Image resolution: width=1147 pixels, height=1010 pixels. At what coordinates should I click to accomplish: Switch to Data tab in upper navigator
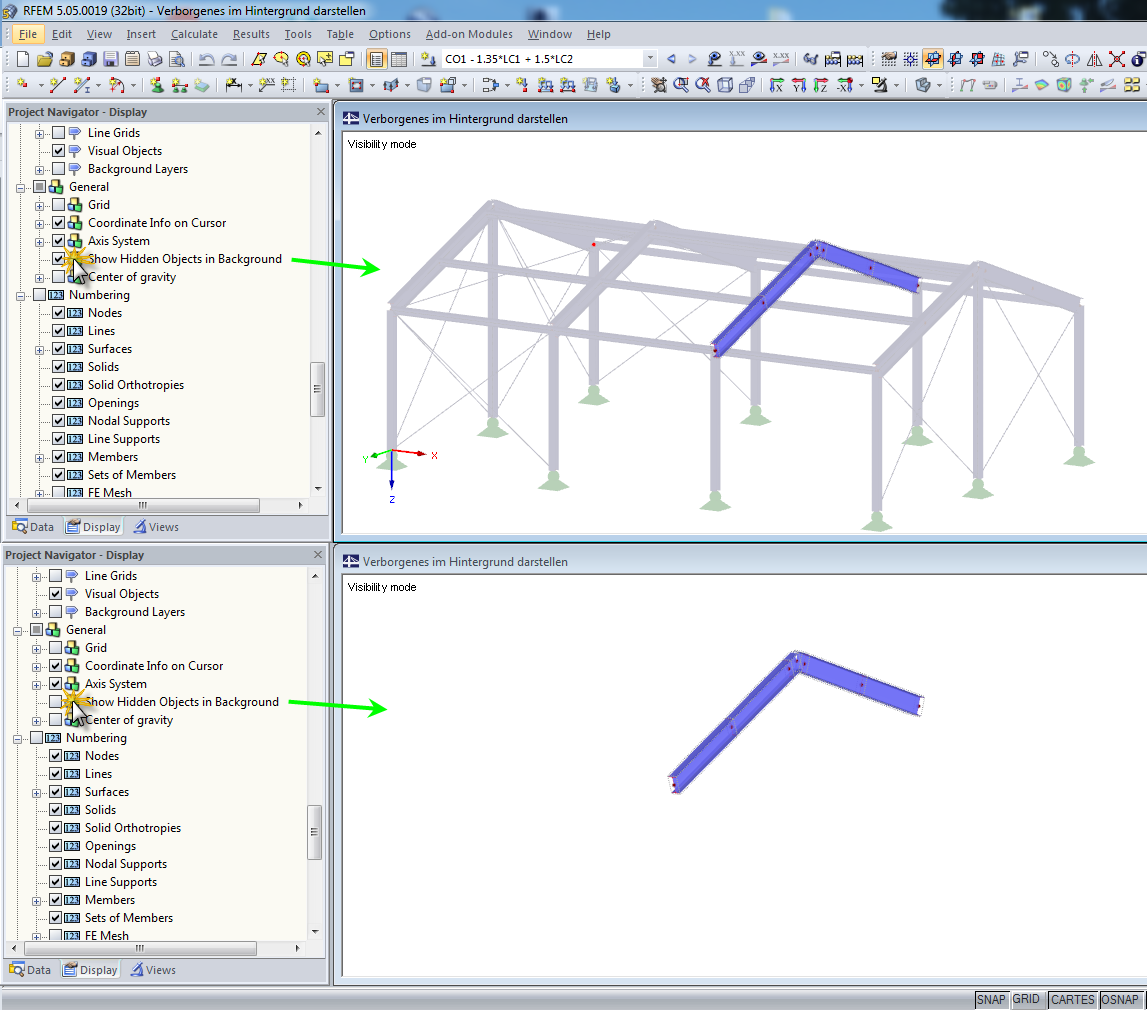34,527
